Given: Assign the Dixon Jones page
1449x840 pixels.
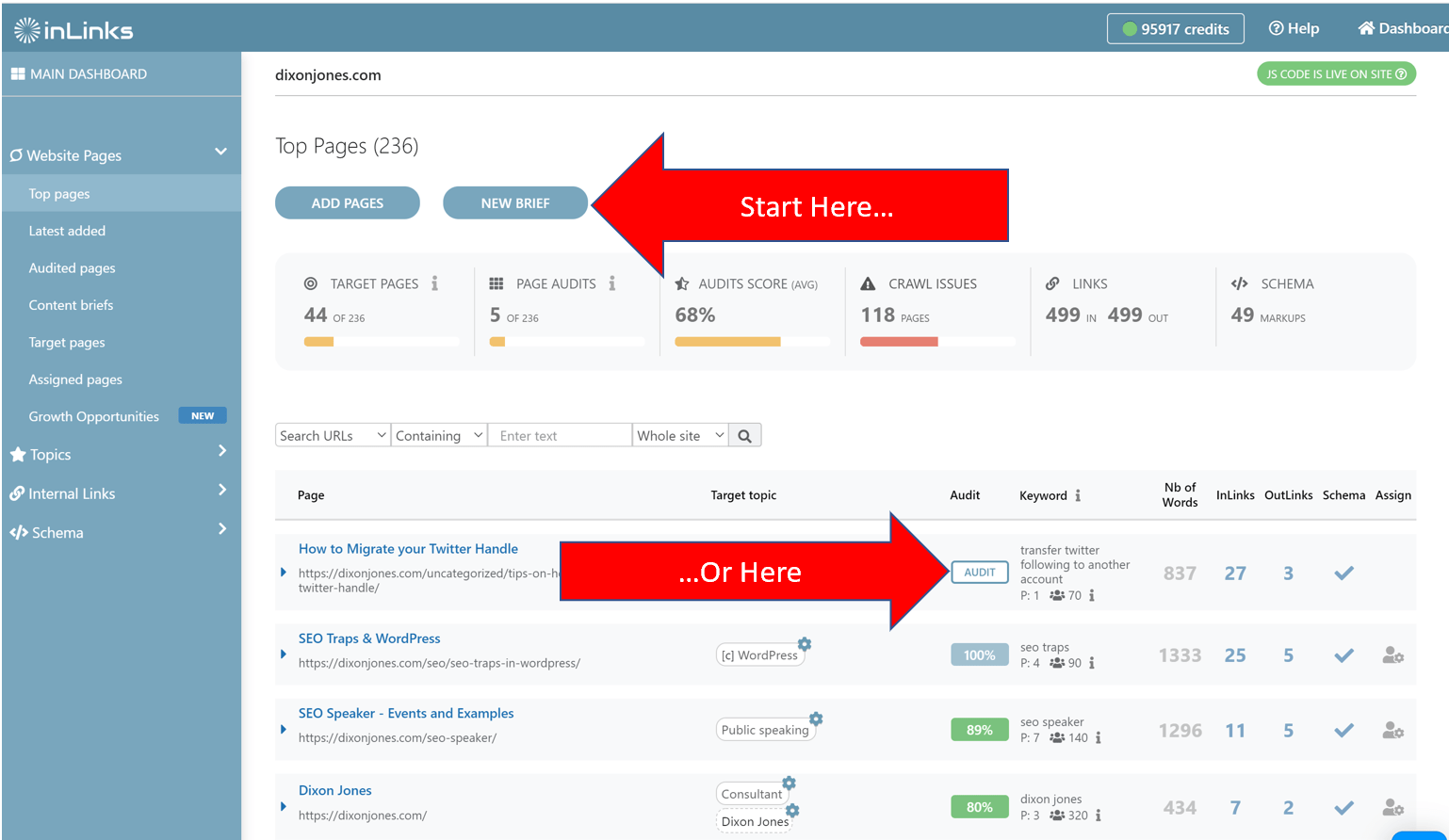Looking at the screenshot, I should tap(1392, 807).
